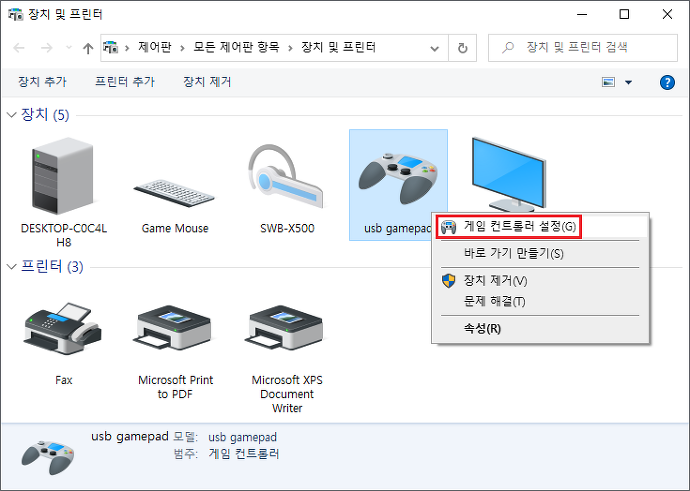Select the Fax printer icon
The width and height of the screenshot is (690, 491).
click(62, 327)
